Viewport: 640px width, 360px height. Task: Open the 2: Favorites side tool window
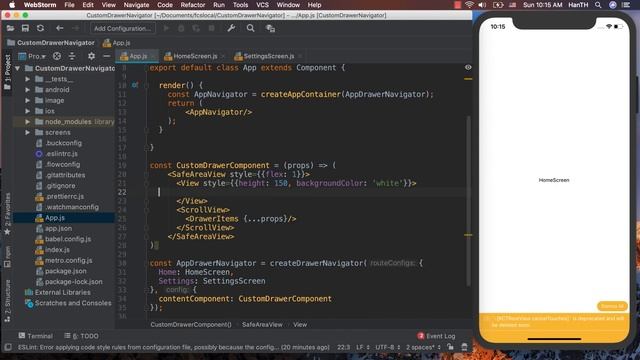pos(7,214)
